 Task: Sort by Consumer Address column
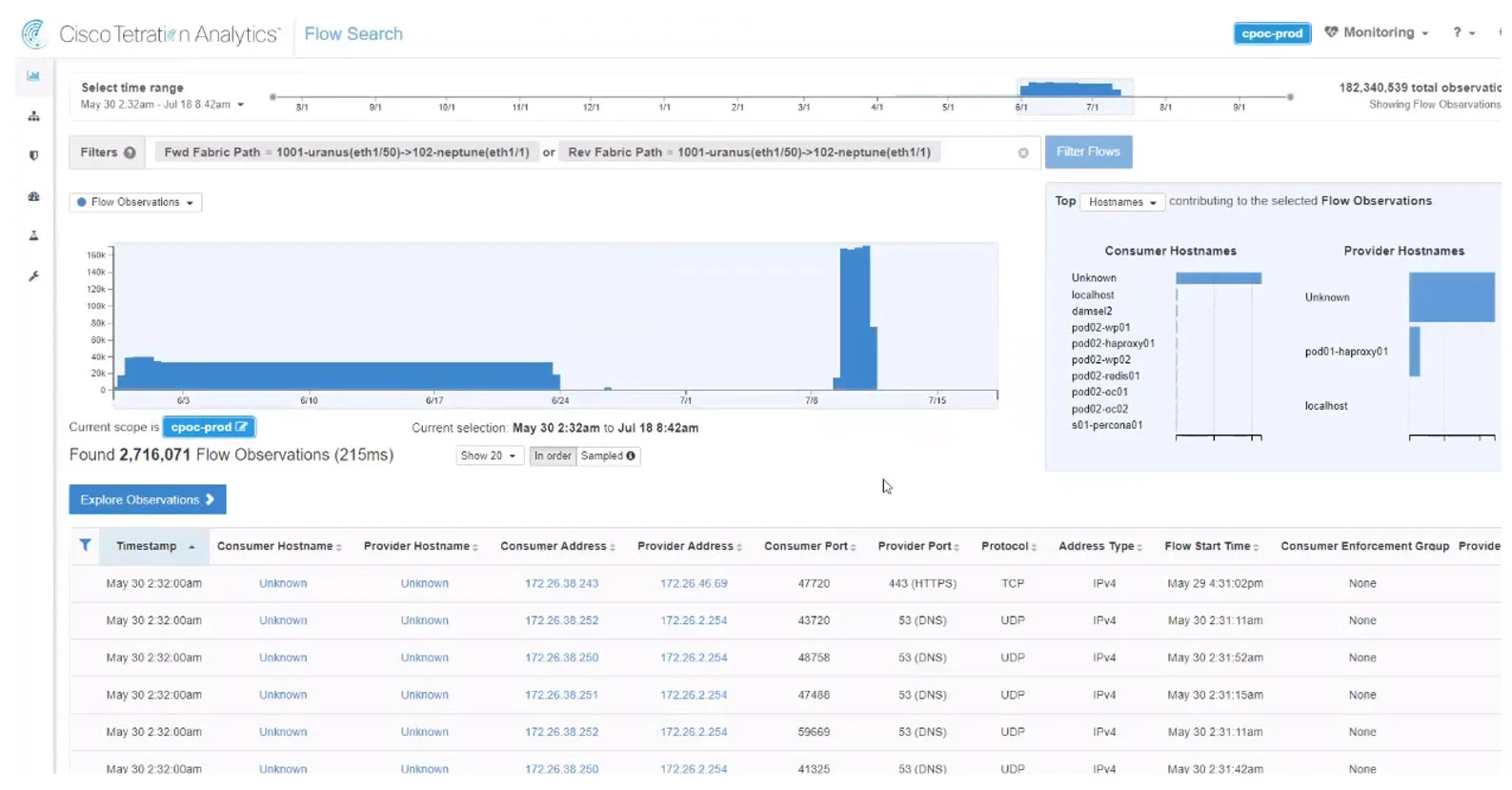tap(557, 546)
